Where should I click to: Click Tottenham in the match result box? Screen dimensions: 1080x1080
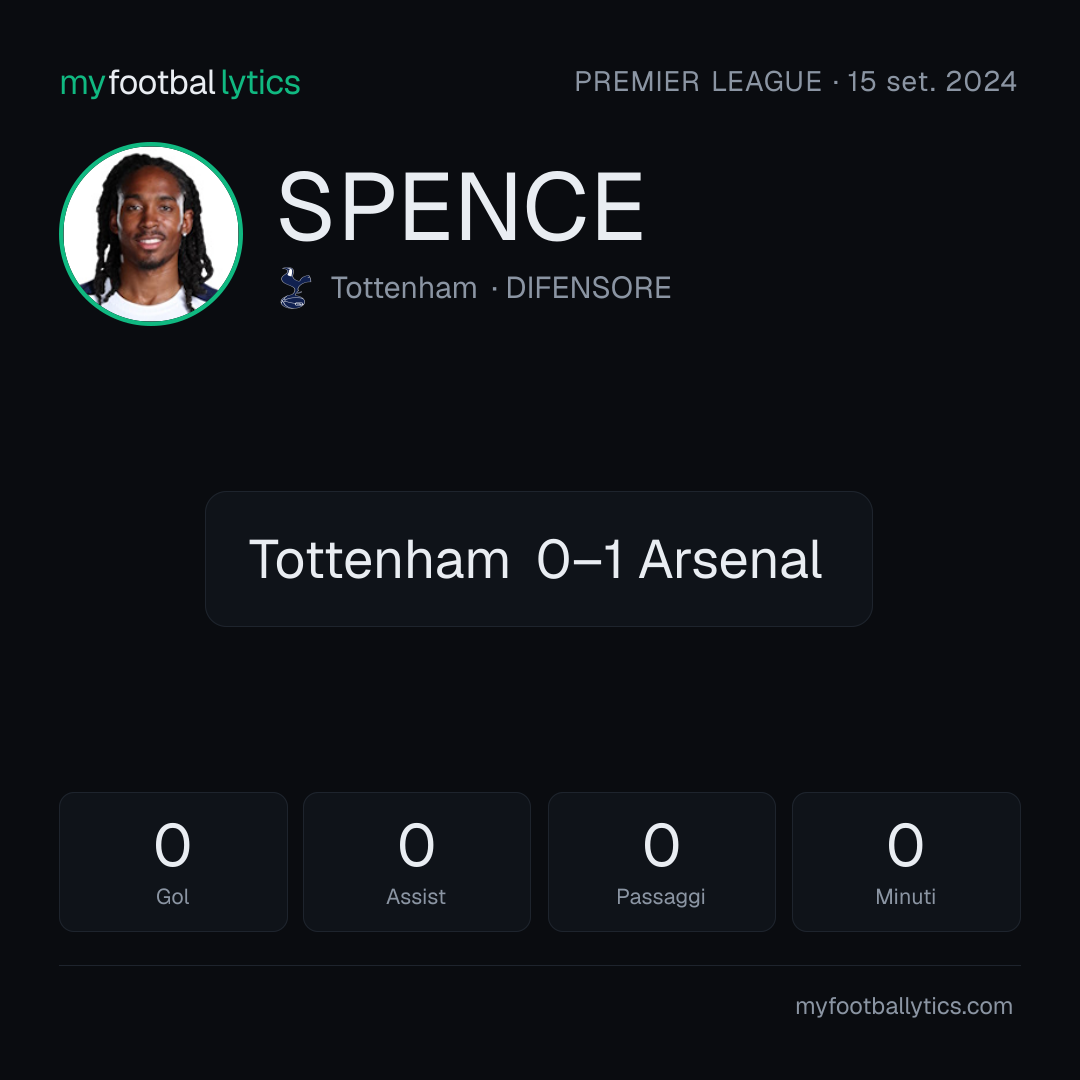click(x=379, y=559)
